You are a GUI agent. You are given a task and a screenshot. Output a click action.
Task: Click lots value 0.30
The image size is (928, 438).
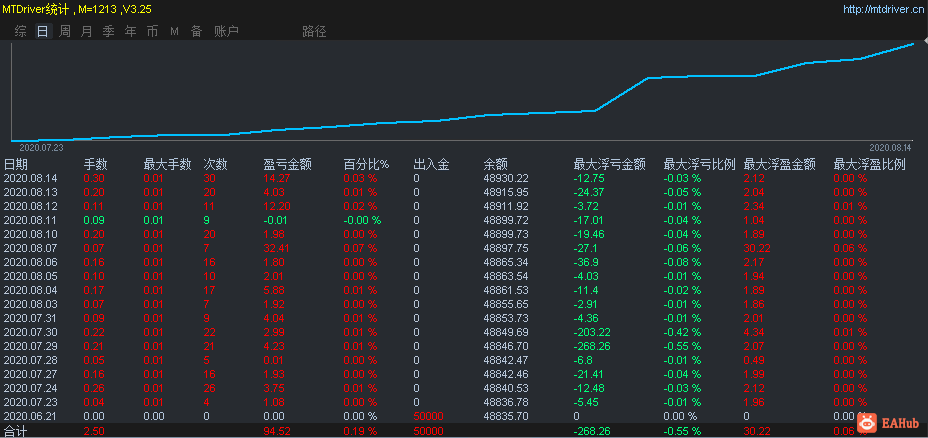(x=94, y=178)
